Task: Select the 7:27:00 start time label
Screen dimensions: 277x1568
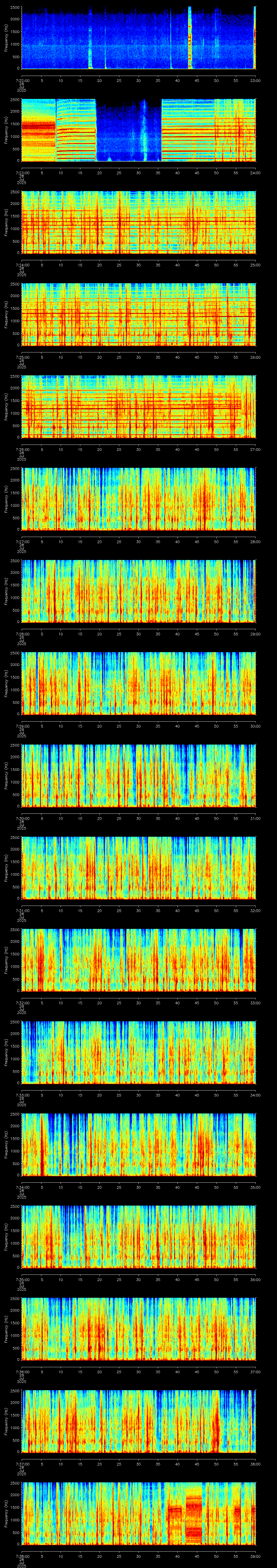Action: 22,542
